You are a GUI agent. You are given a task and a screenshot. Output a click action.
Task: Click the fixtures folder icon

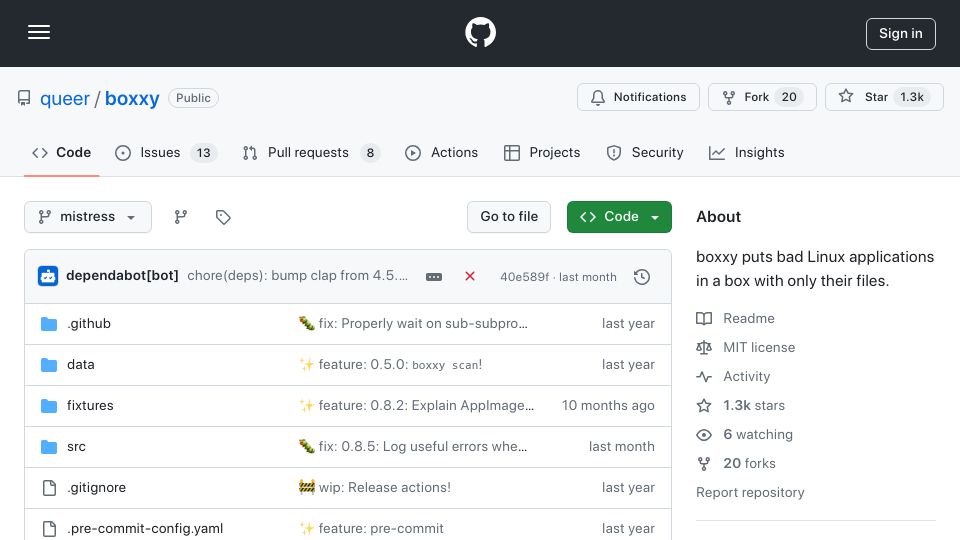(x=49, y=405)
